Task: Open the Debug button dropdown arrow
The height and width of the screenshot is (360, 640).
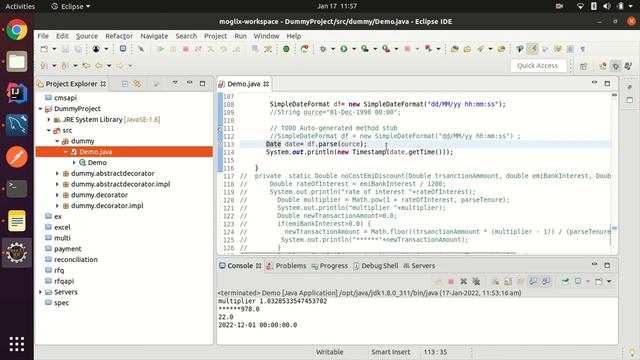Action: (333, 49)
